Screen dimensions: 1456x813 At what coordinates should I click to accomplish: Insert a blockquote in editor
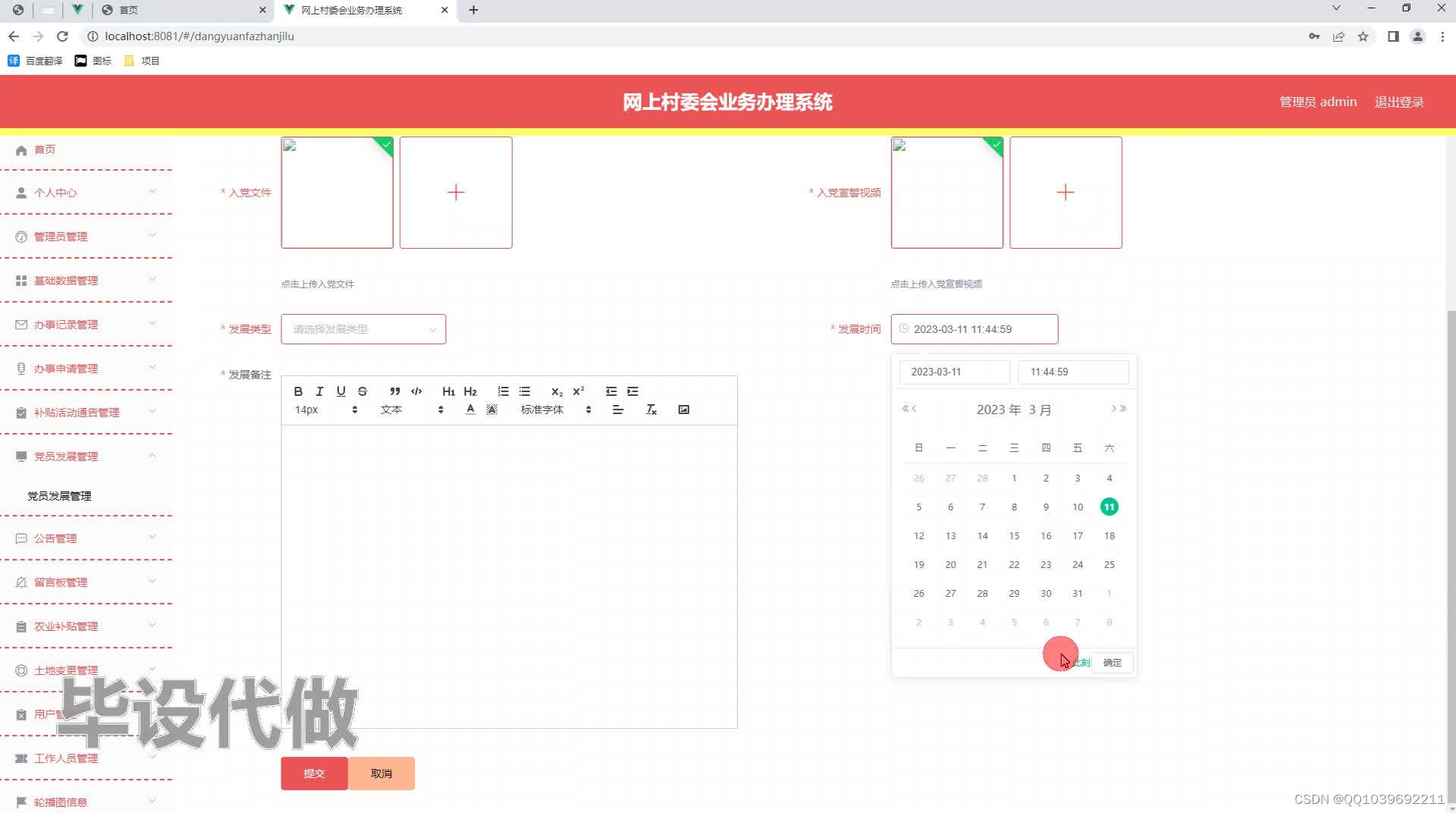click(x=394, y=391)
